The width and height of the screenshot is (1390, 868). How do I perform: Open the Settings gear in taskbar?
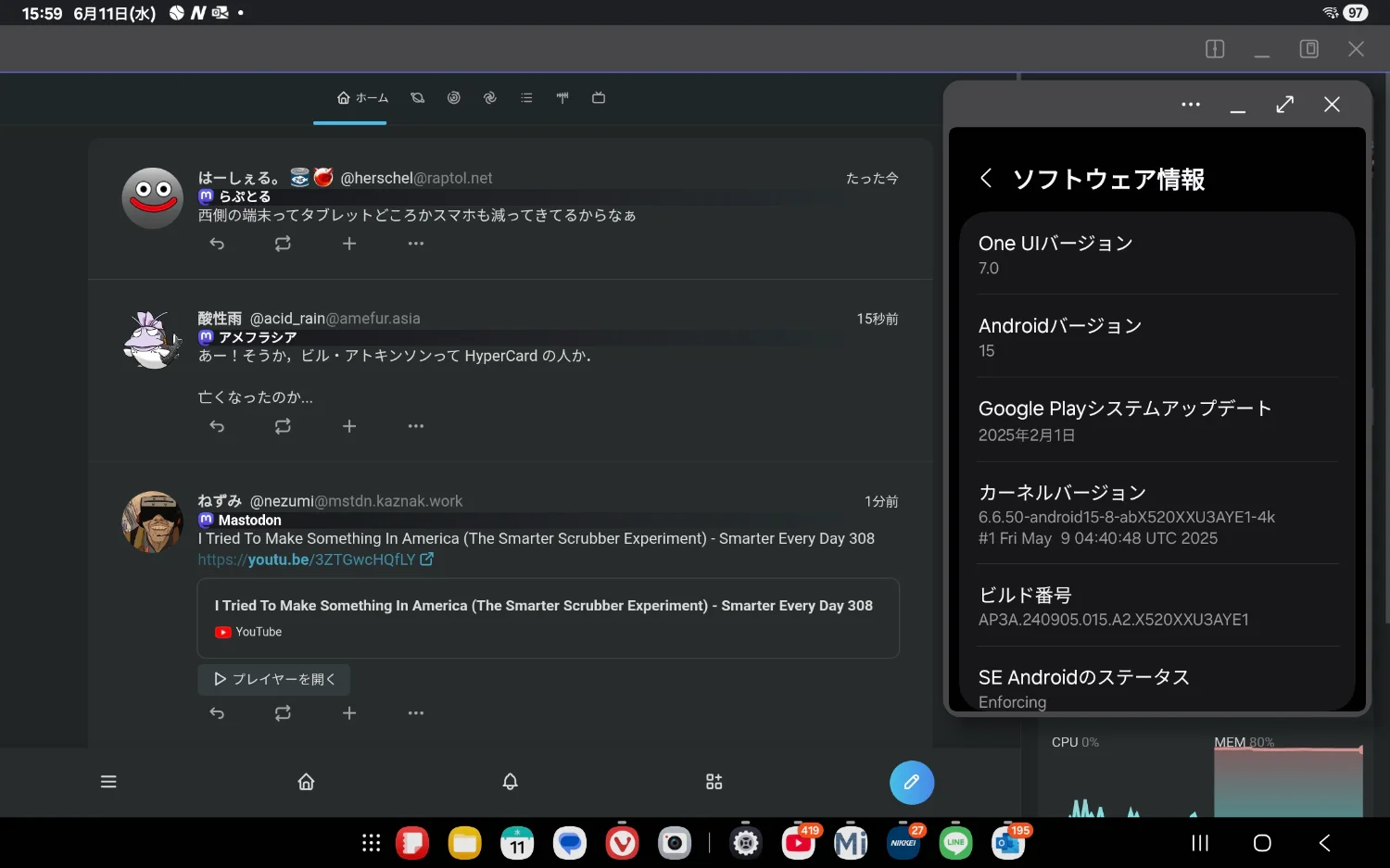pyautogui.click(x=746, y=843)
